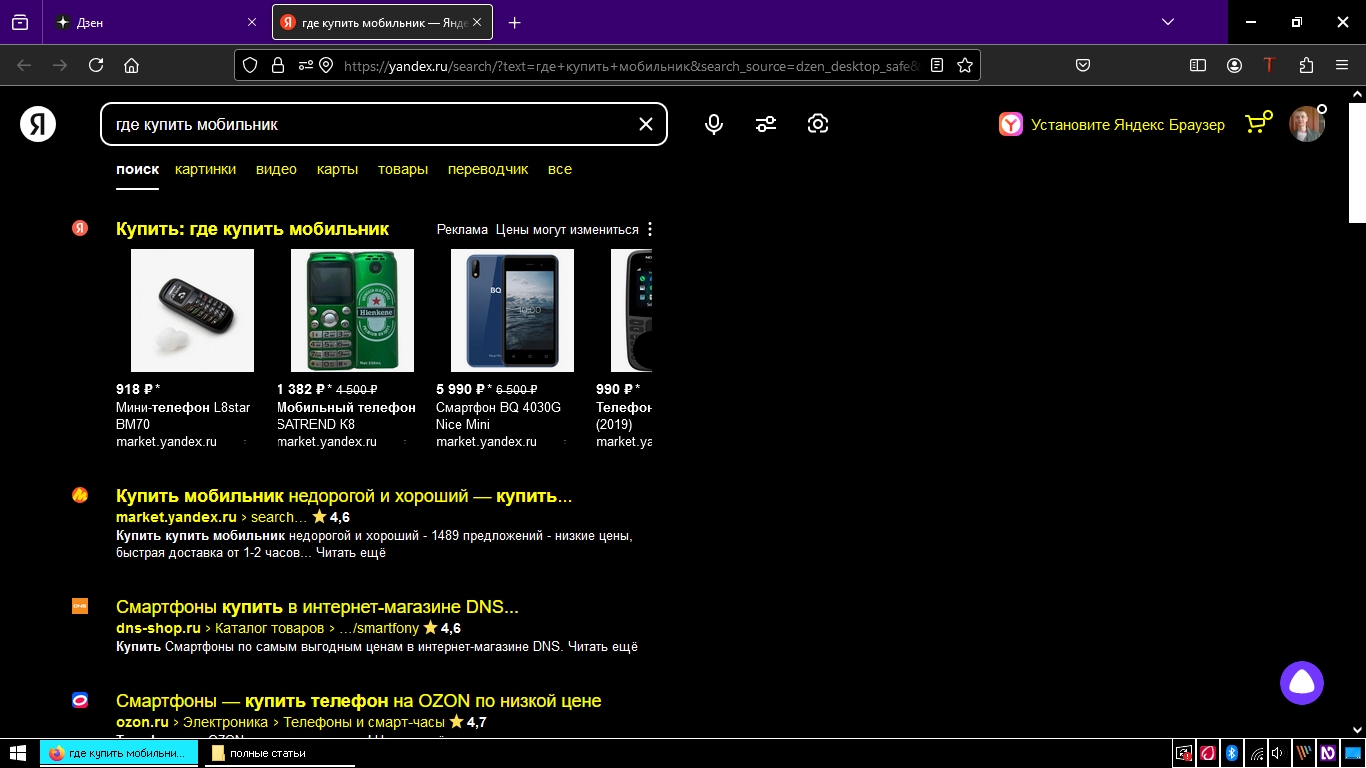
Task: Save page to Pocket
Action: [1082, 65]
